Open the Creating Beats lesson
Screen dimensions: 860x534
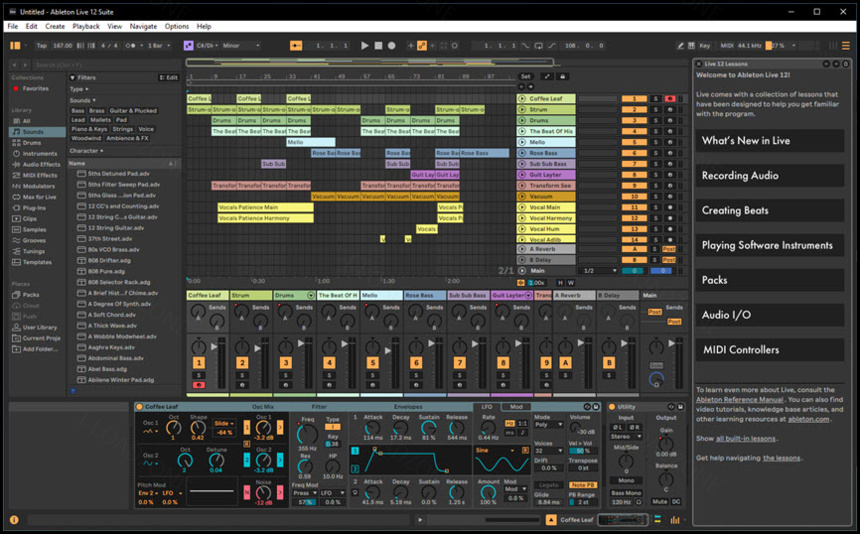point(770,211)
